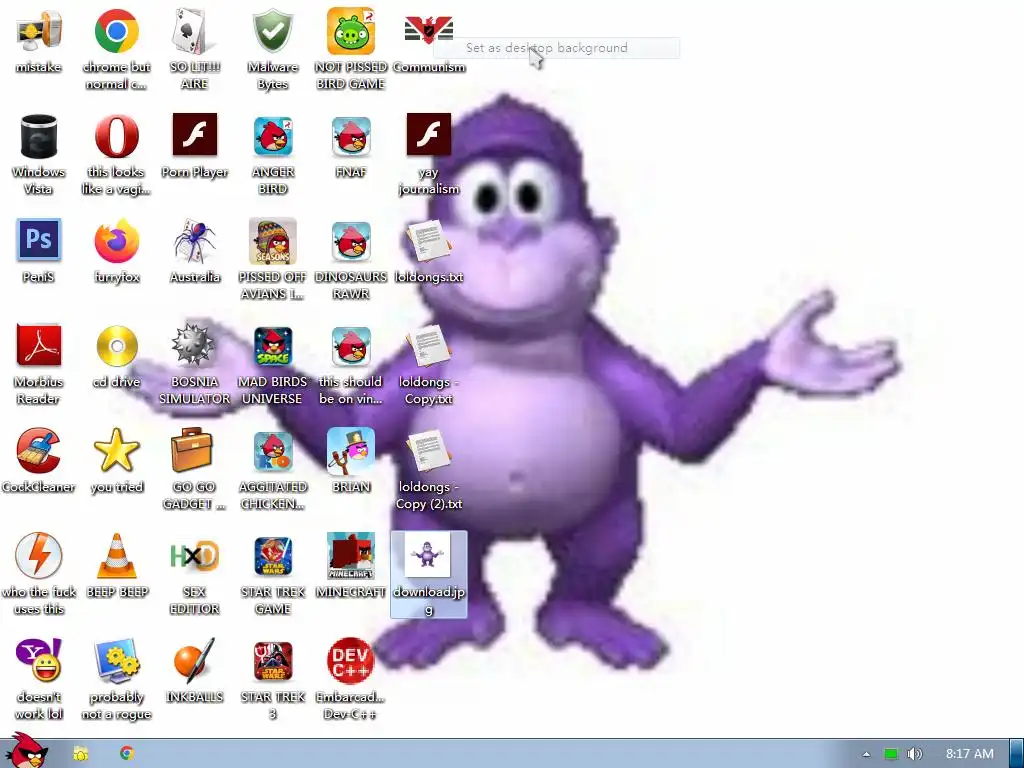Screen dimensions: 1024x768
Task: Launch the red Opera 'this looks like' icon
Action: [116, 136]
